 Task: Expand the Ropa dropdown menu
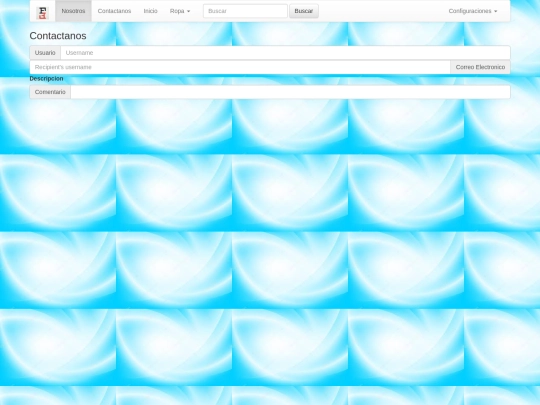(x=180, y=11)
